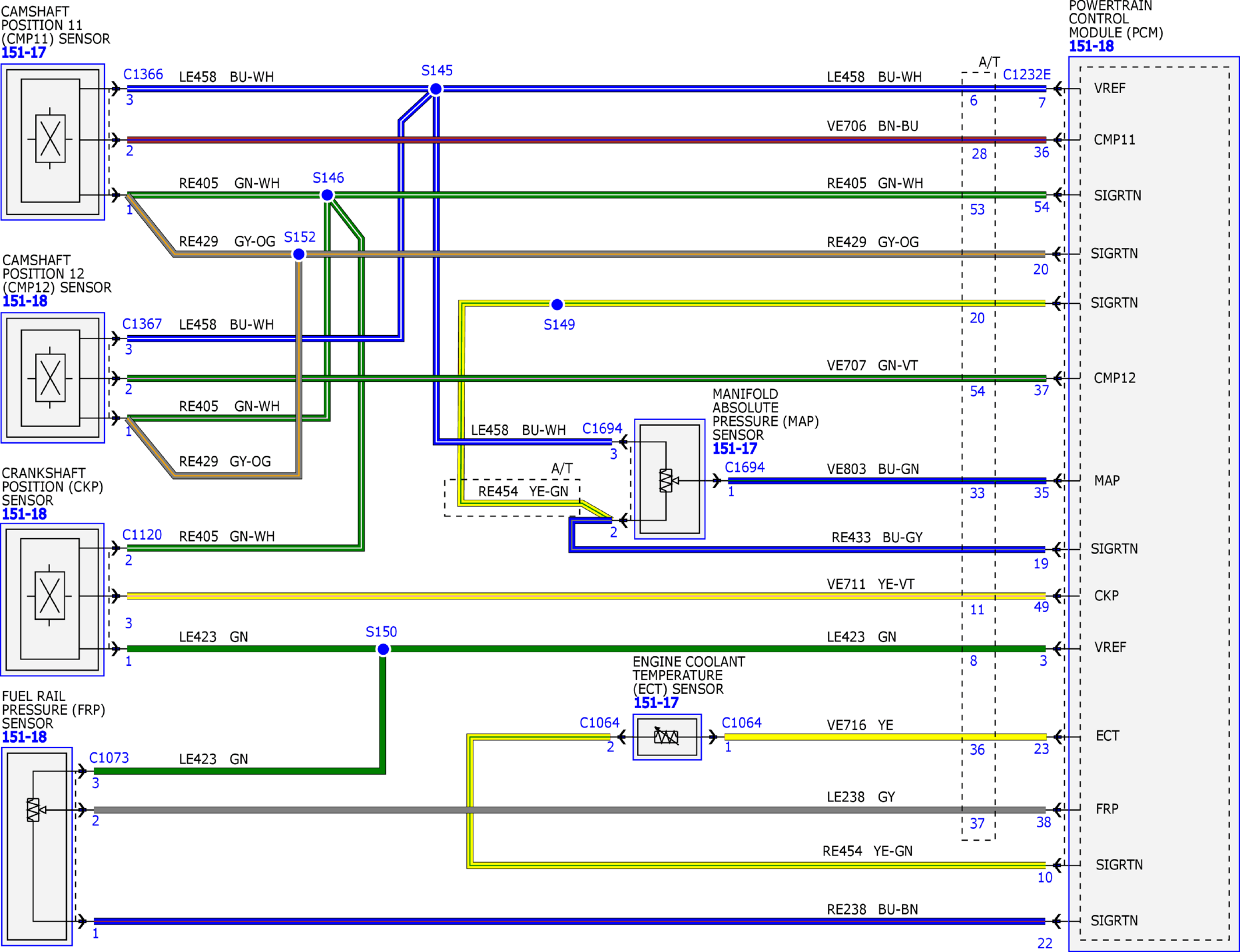Select the S149 splice node
Image resolution: width=1240 pixels, height=952 pixels.
pos(557,304)
